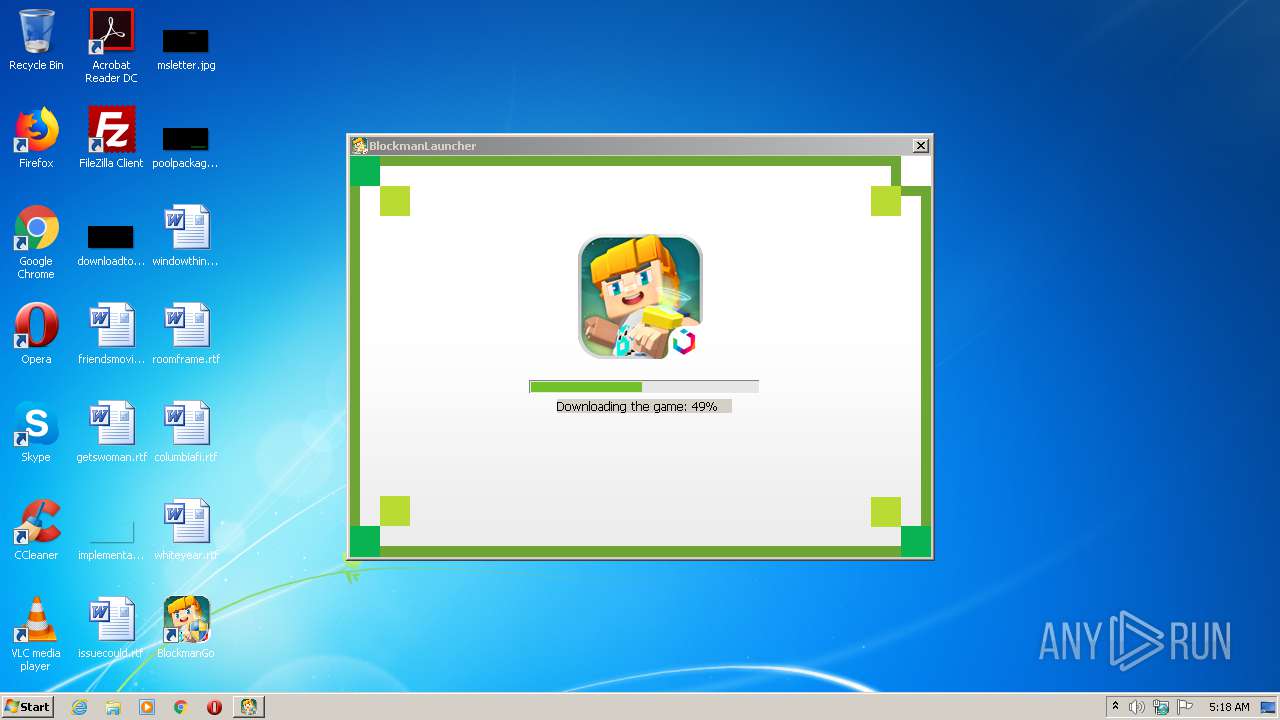Open the Recycle Bin desktop icon
This screenshot has height=720, width=1280.
pyautogui.click(x=36, y=40)
